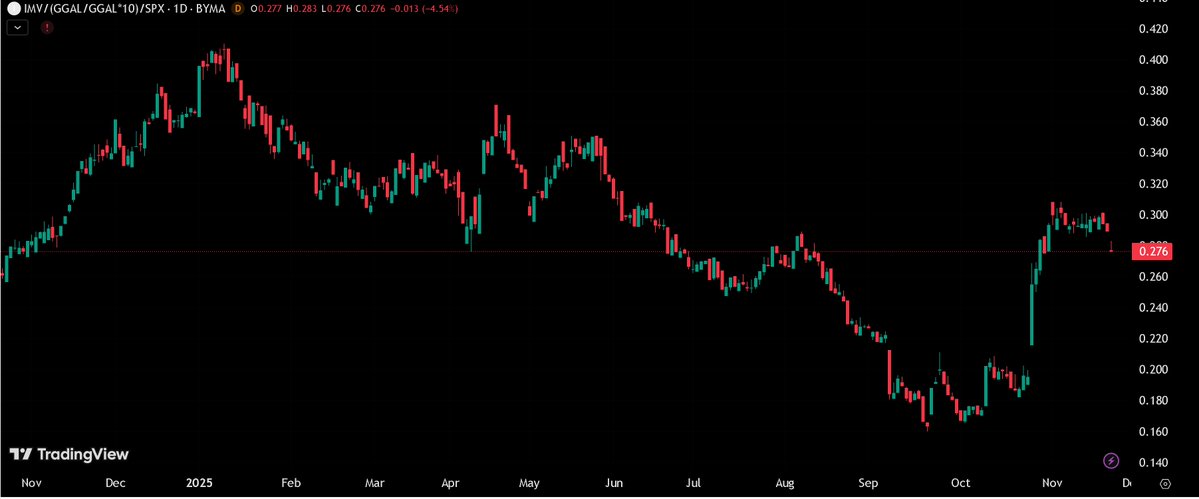Image resolution: width=1199 pixels, height=499 pixels.
Task: Click the Feb label on time axis
Action: click(x=291, y=484)
